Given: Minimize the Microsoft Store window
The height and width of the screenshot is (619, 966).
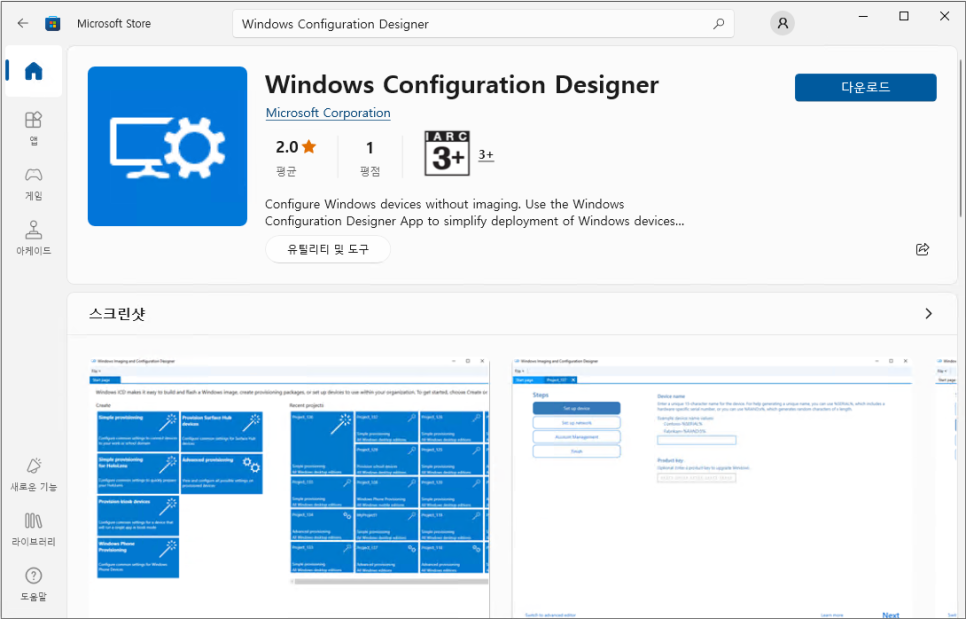Looking at the screenshot, I should click(x=863, y=16).
